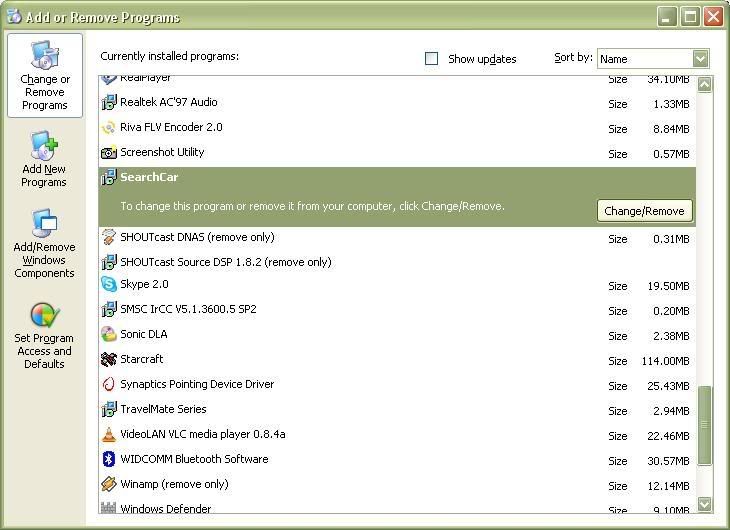730x530 pixels.
Task: Click the scrollbar up arrow
Action: click(704, 84)
